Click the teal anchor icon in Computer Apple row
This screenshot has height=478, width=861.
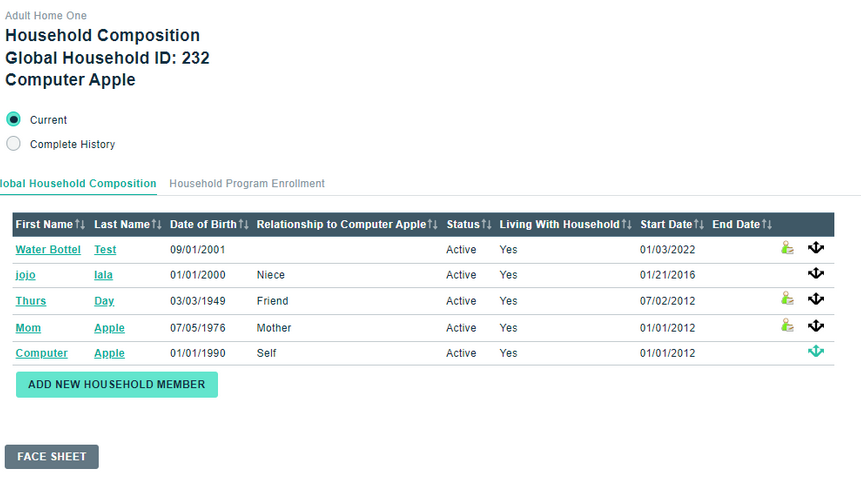(816, 352)
